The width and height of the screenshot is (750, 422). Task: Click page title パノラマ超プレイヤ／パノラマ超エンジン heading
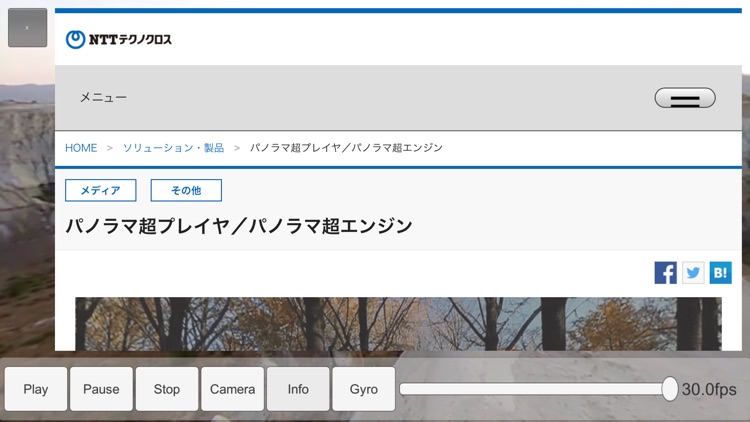[x=239, y=226]
